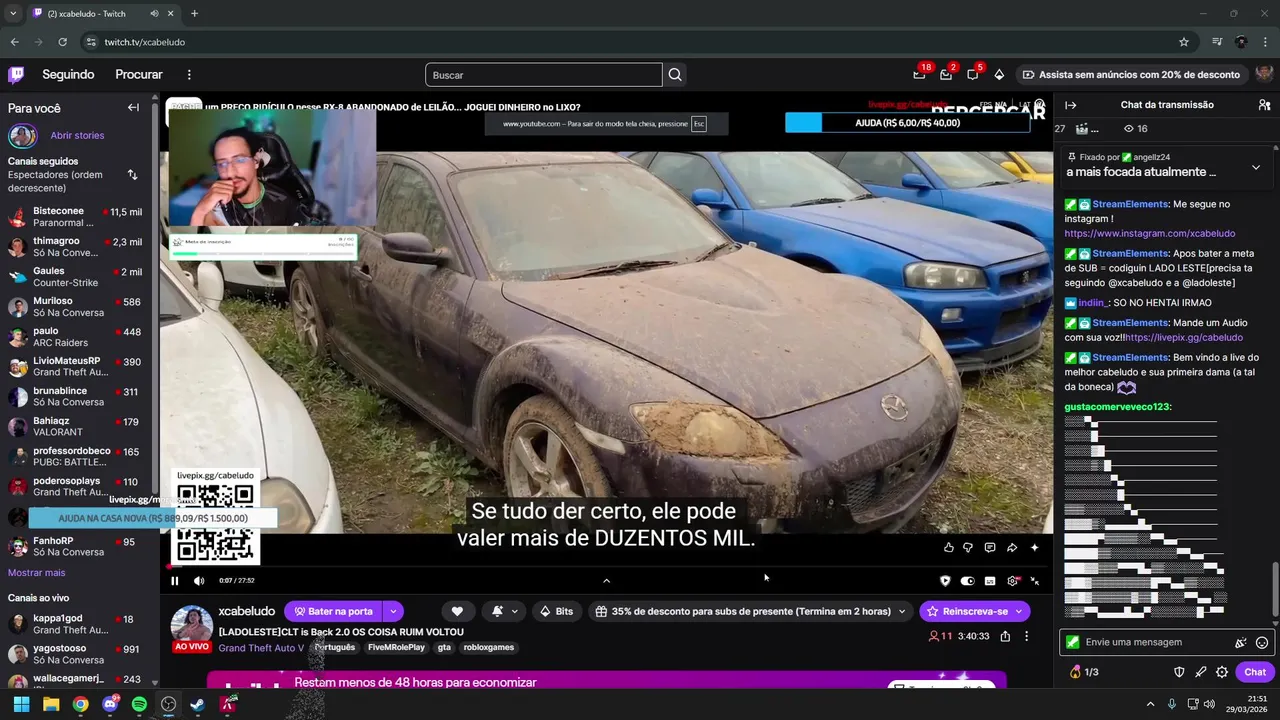Viewport: 1280px width, 720px height.
Task: Open Grand Theft Auto V category link
Action: [261, 648]
